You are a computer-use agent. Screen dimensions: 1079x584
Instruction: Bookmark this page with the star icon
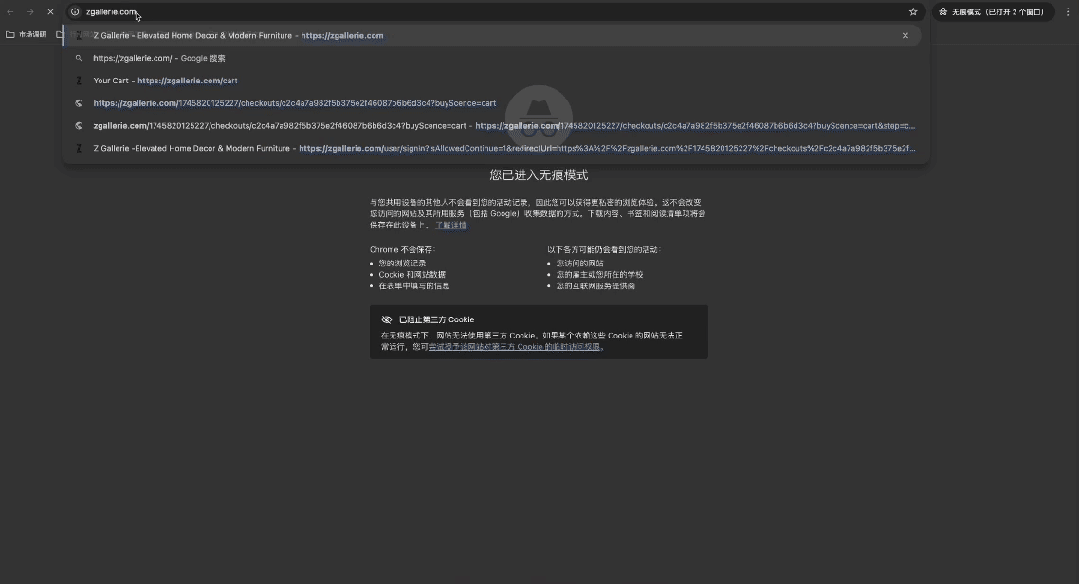(913, 12)
